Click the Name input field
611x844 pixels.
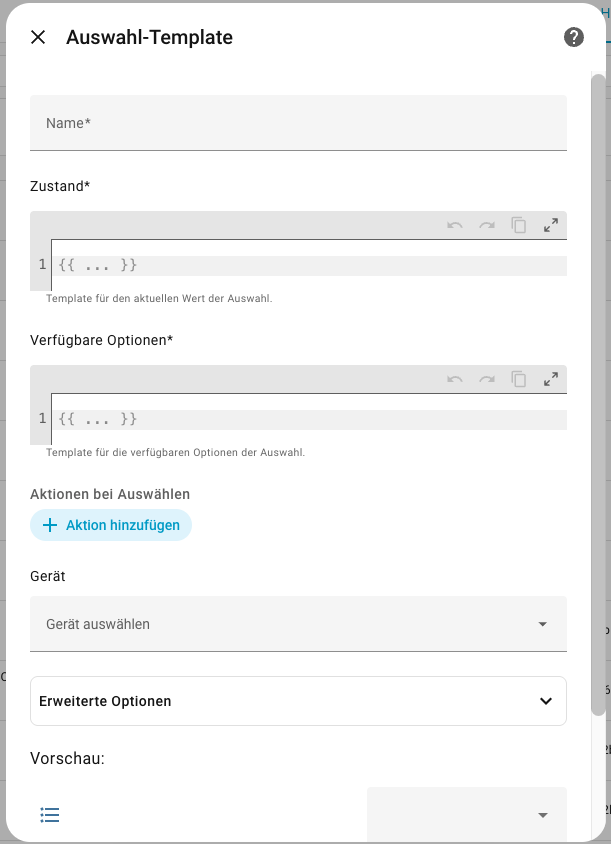pyautogui.click(x=298, y=123)
